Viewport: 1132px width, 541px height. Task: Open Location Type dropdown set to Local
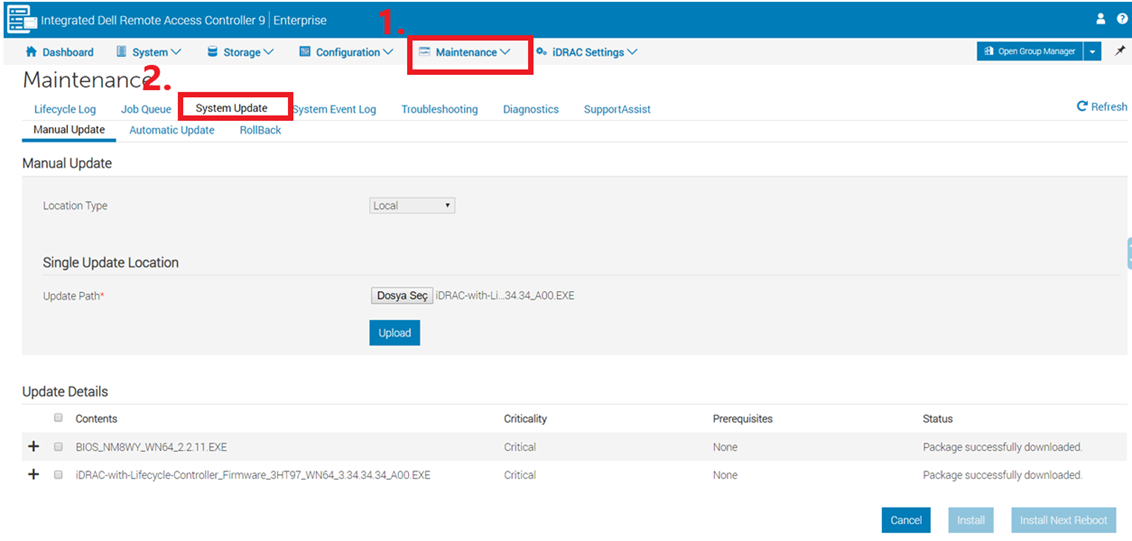tap(412, 206)
